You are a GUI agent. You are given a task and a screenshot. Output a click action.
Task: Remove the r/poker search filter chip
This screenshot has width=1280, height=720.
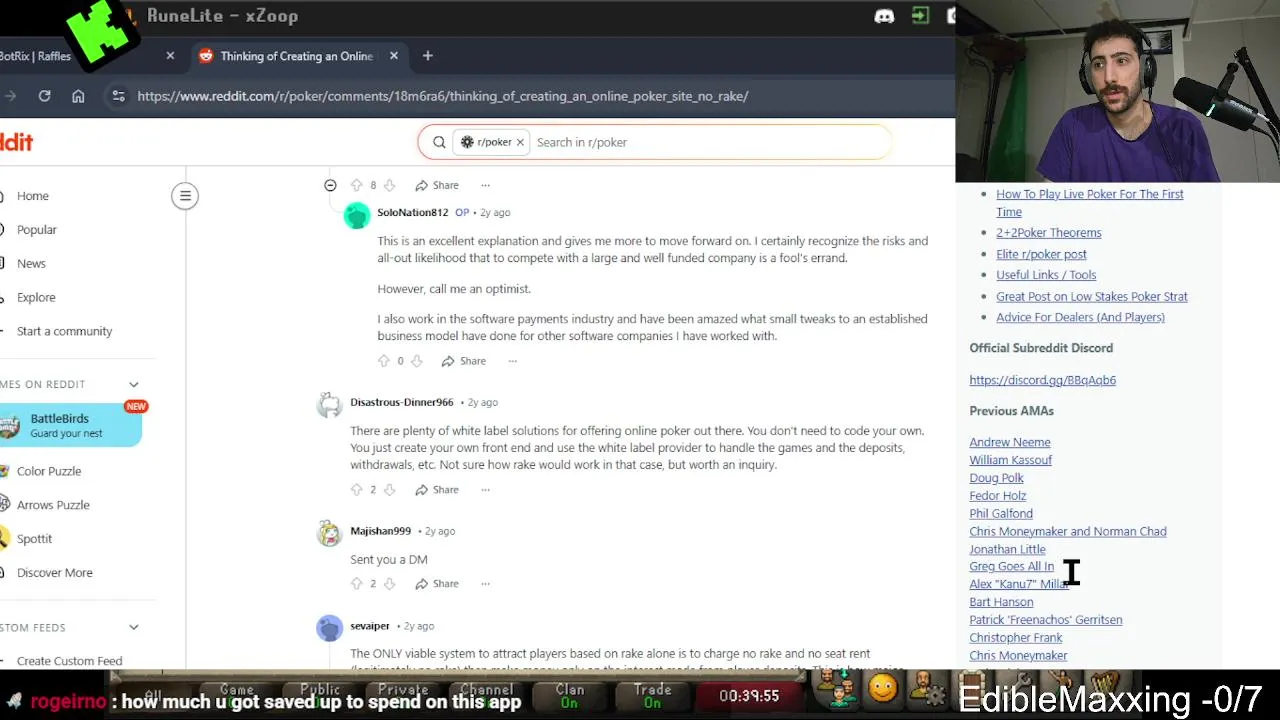[x=520, y=142]
